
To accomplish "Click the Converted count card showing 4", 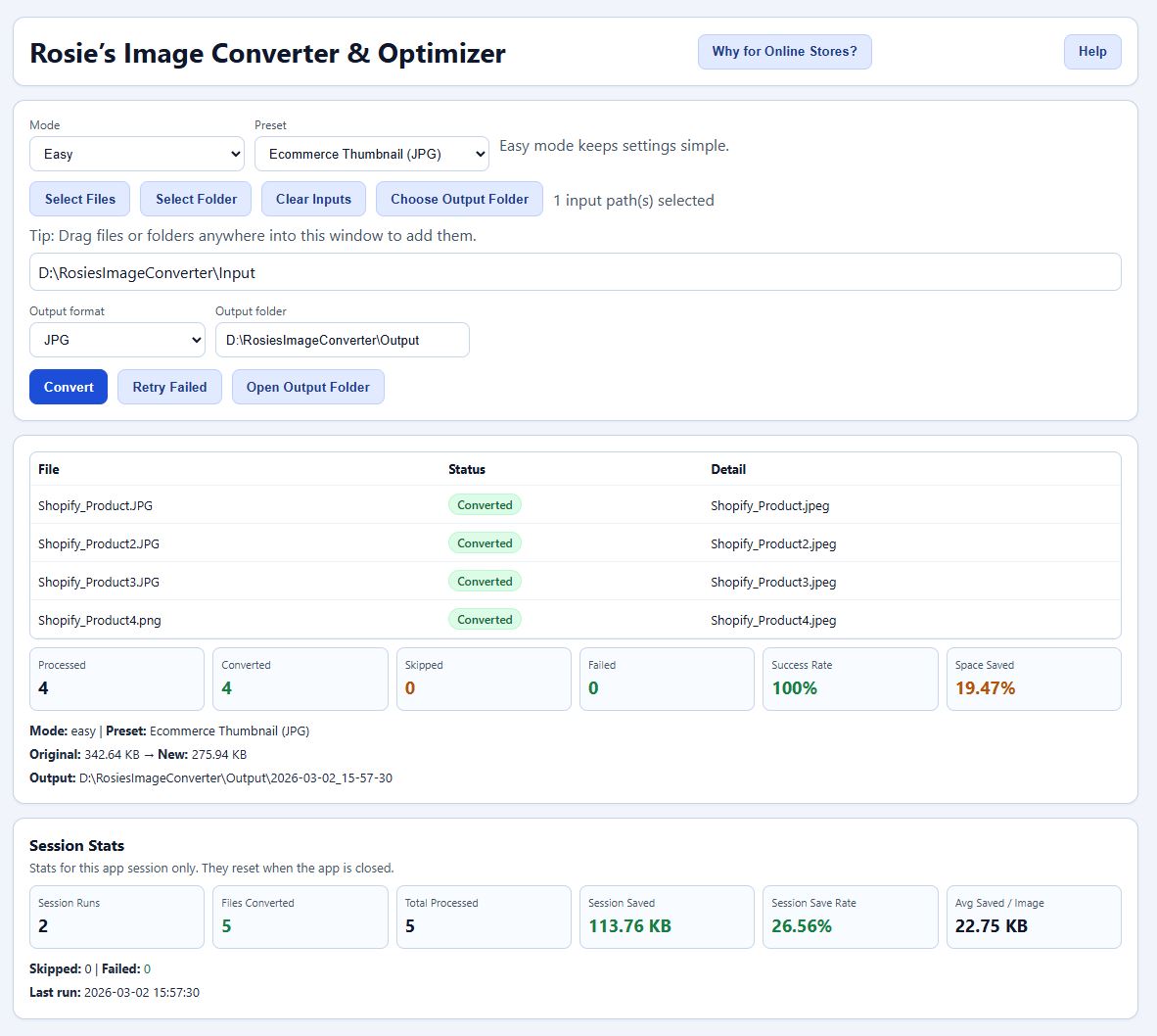I will click(301, 679).
